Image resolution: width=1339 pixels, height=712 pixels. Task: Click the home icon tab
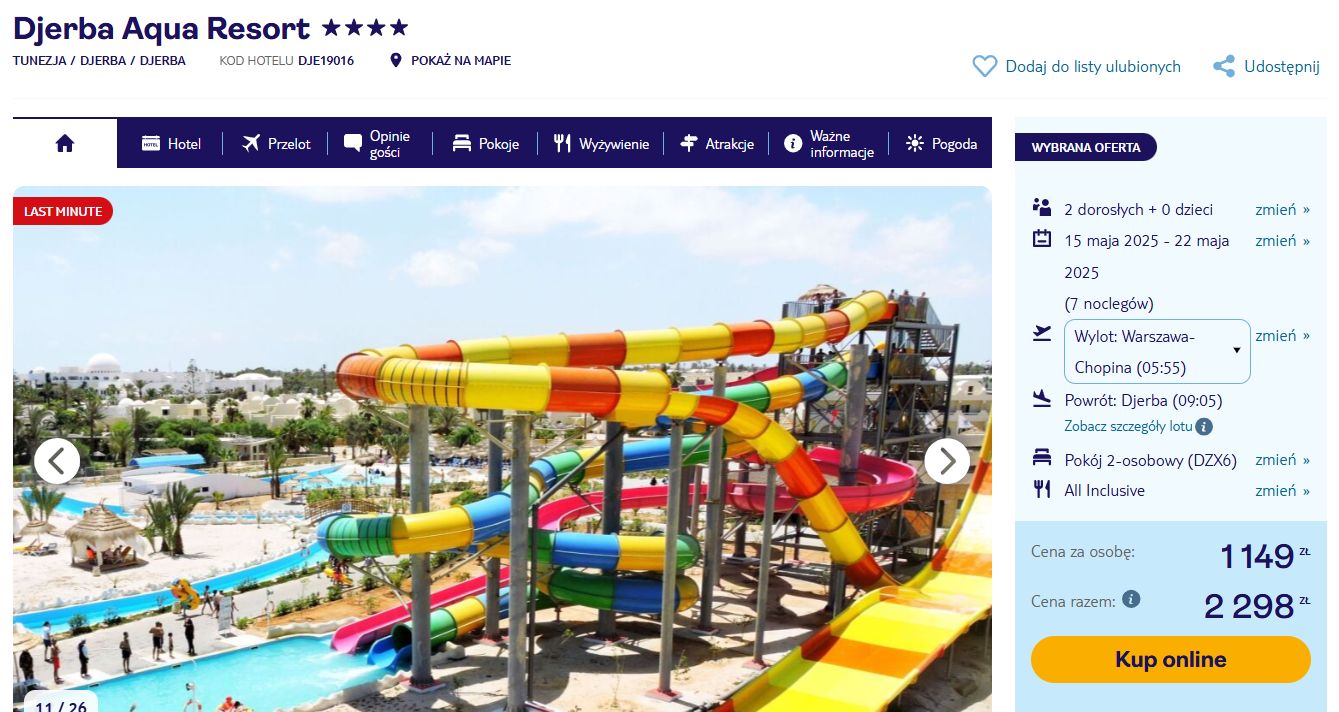[65, 143]
